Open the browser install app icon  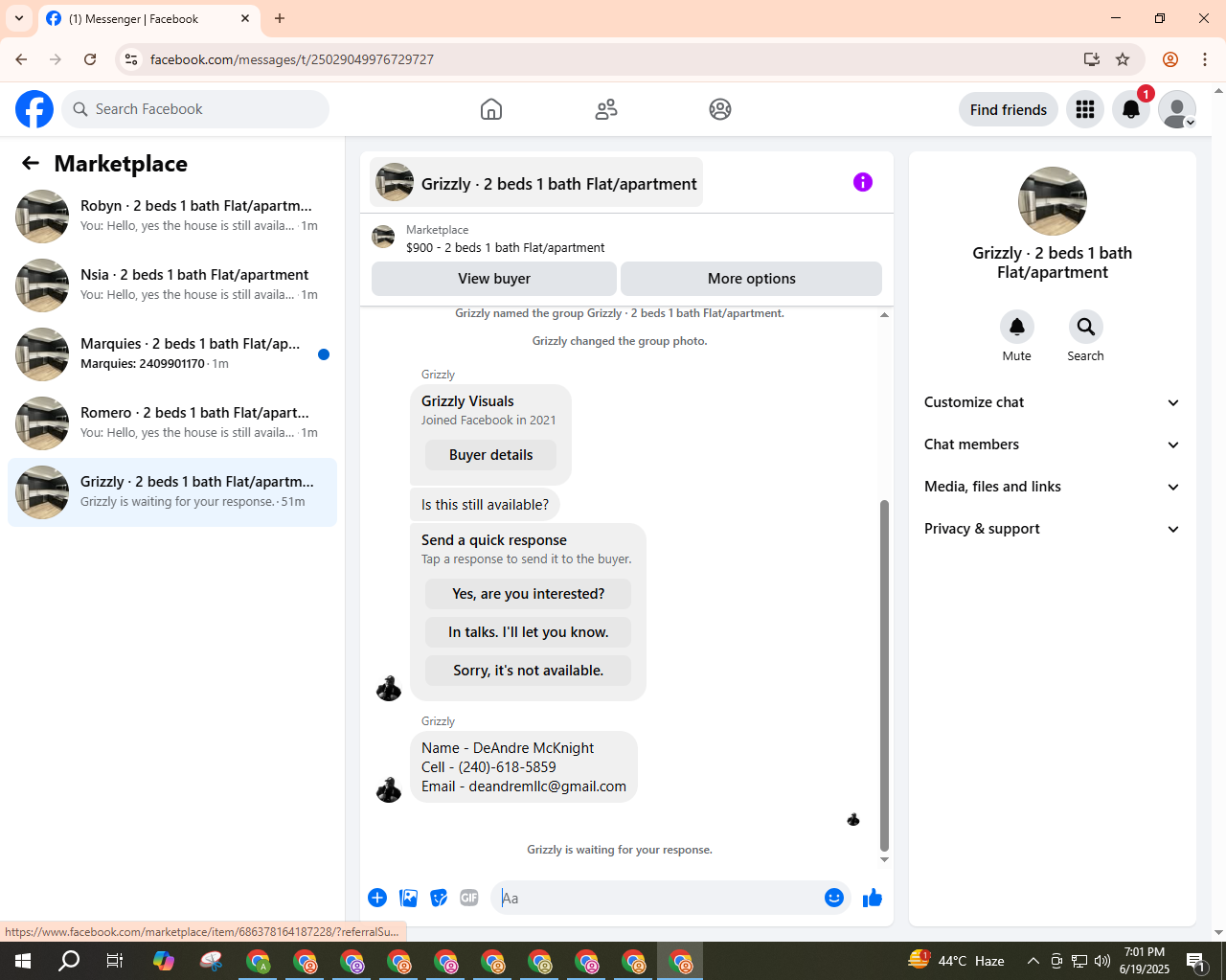(x=1091, y=59)
